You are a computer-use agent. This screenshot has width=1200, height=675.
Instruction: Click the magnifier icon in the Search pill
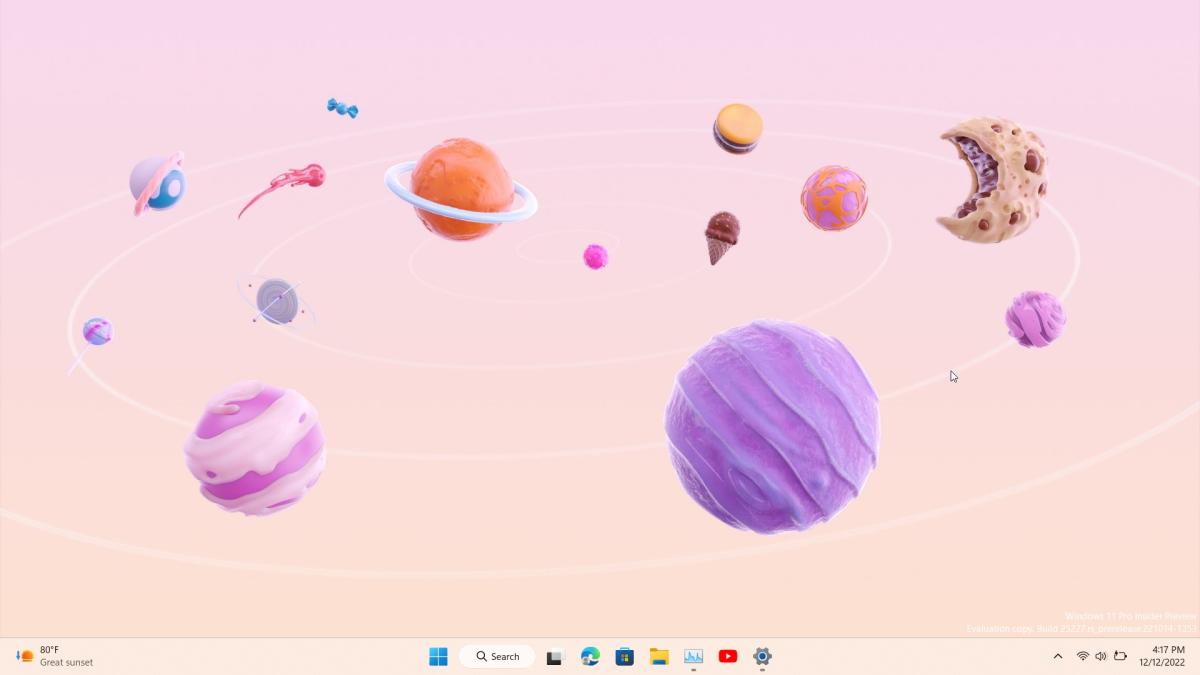tap(480, 656)
